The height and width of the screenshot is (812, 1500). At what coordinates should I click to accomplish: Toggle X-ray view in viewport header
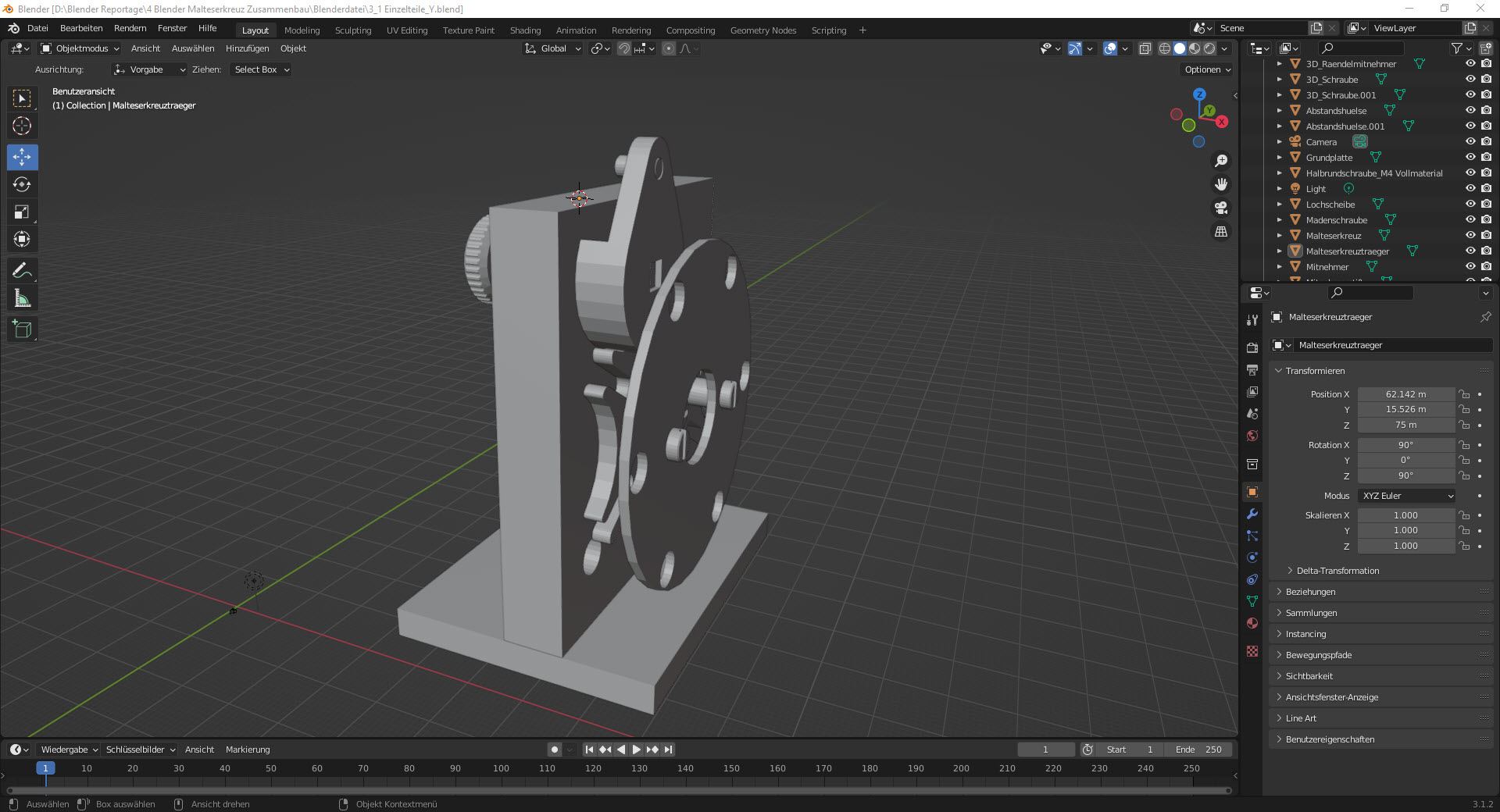click(1145, 48)
